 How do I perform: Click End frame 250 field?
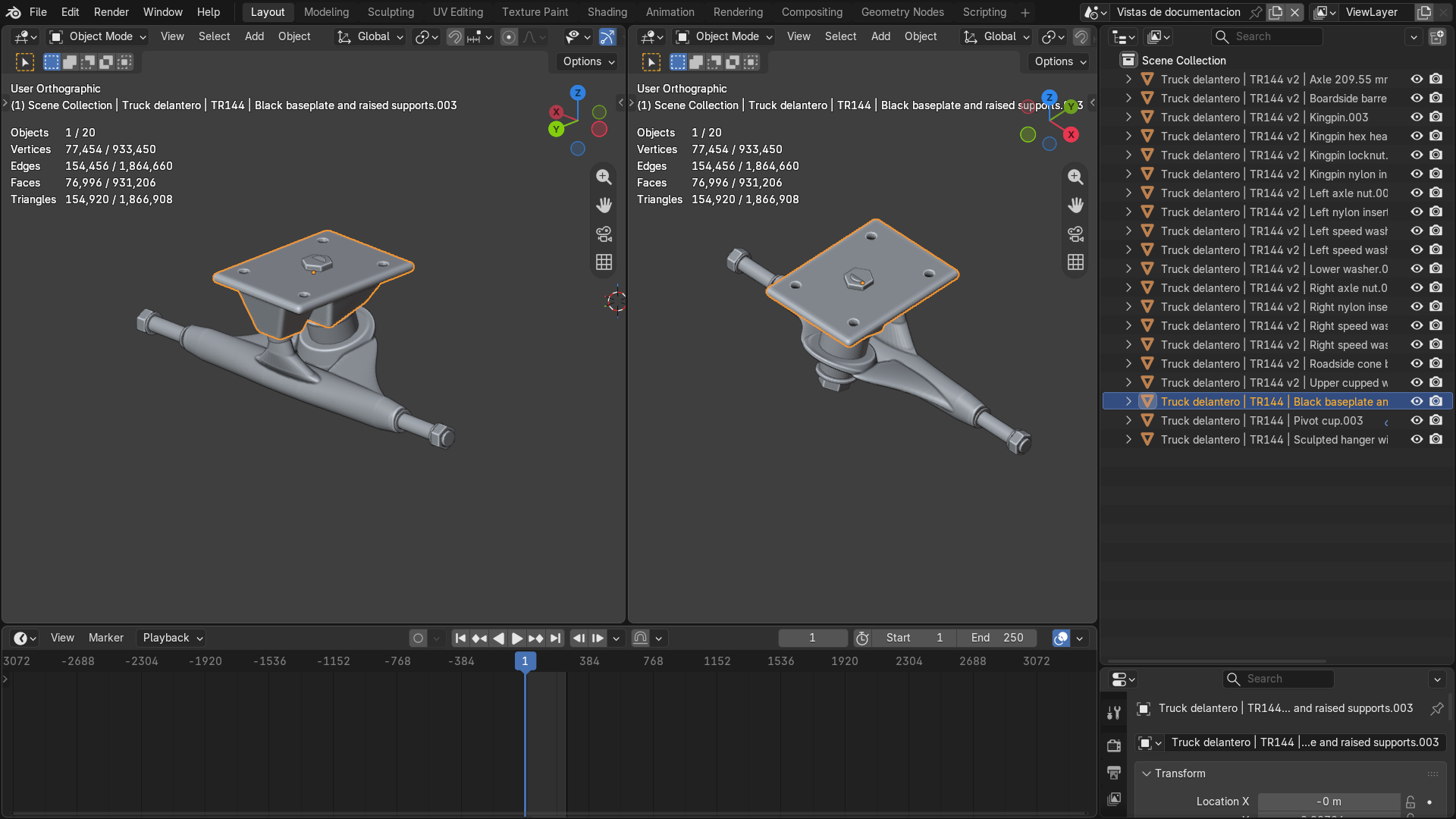[x=997, y=639]
